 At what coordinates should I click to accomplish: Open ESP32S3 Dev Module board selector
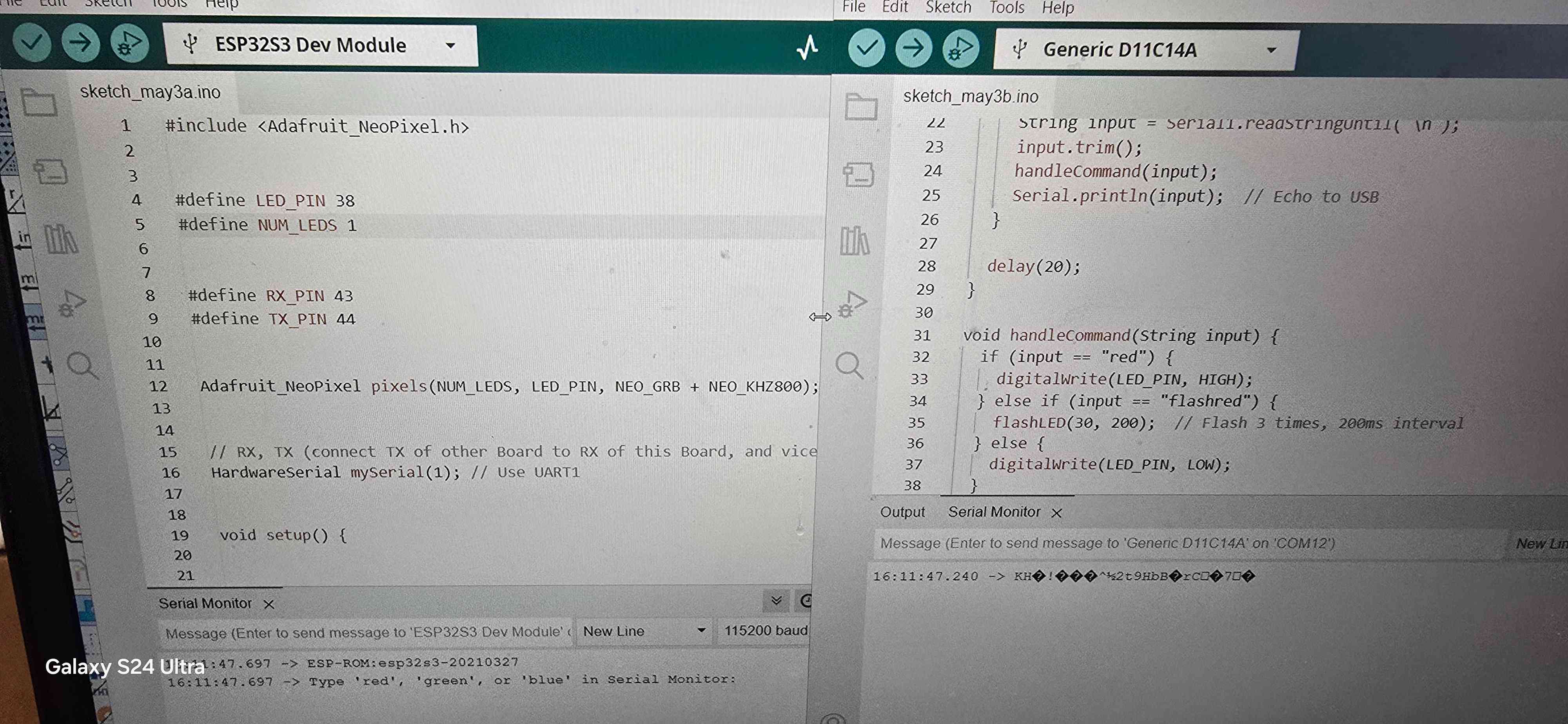tap(320, 45)
